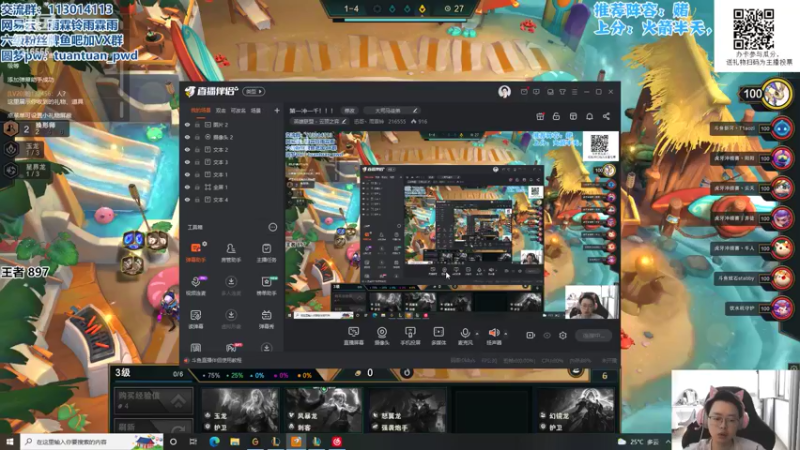Hide the 文本 1 layer

[187, 174]
